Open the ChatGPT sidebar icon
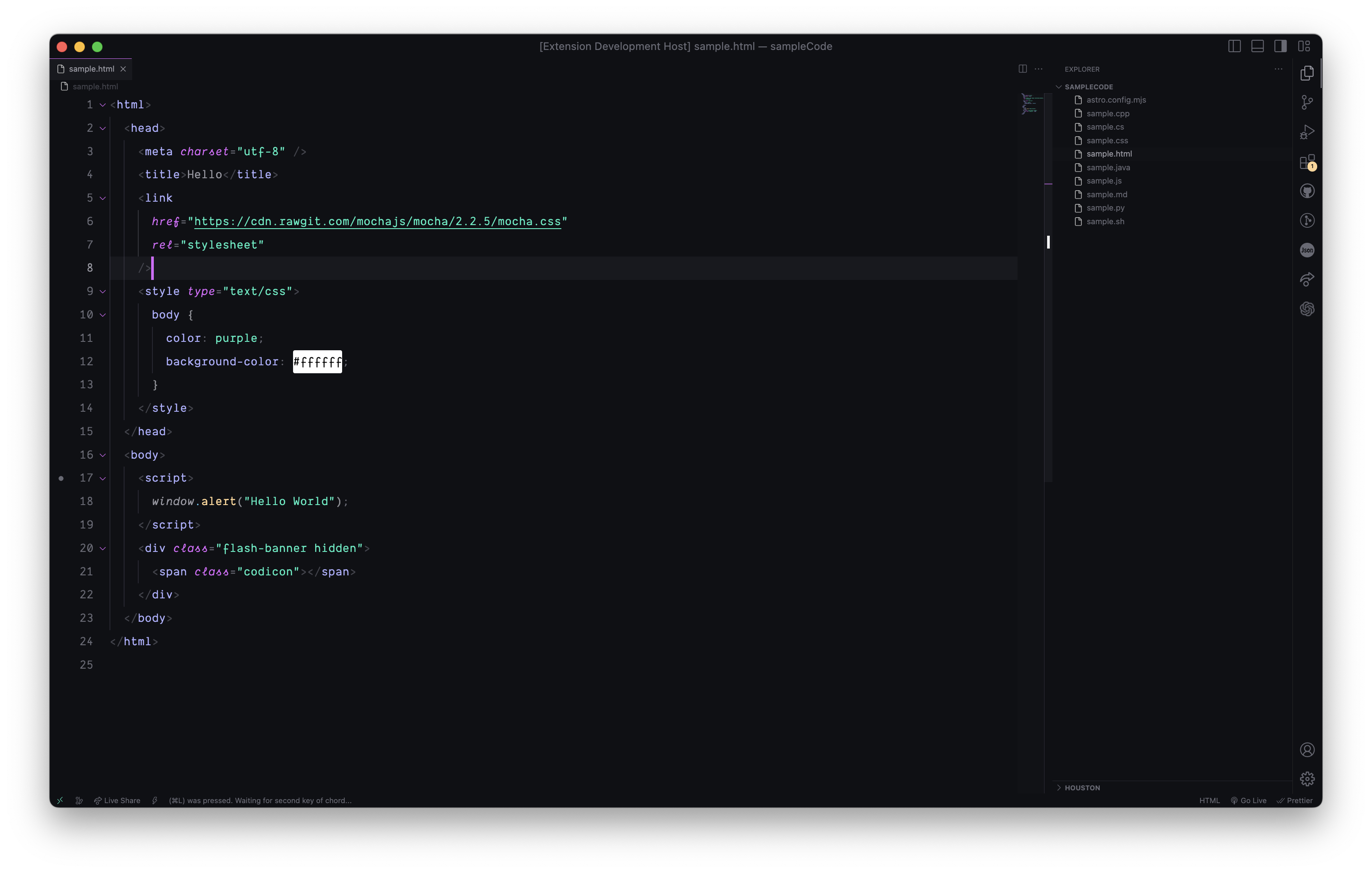1372x873 pixels. [x=1307, y=309]
